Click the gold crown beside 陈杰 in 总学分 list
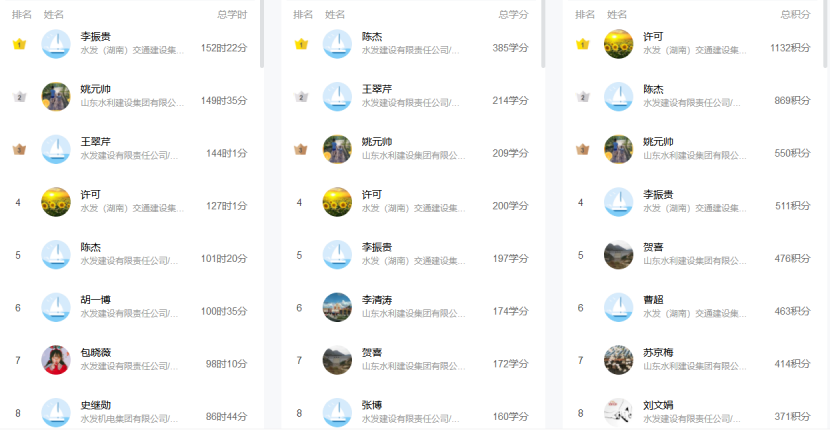The width and height of the screenshot is (831, 431). (301, 45)
